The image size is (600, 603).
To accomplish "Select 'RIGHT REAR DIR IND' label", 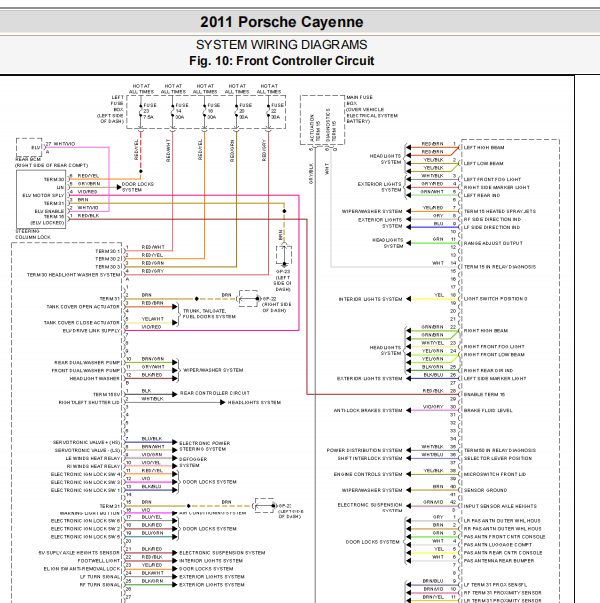I will [488, 371].
